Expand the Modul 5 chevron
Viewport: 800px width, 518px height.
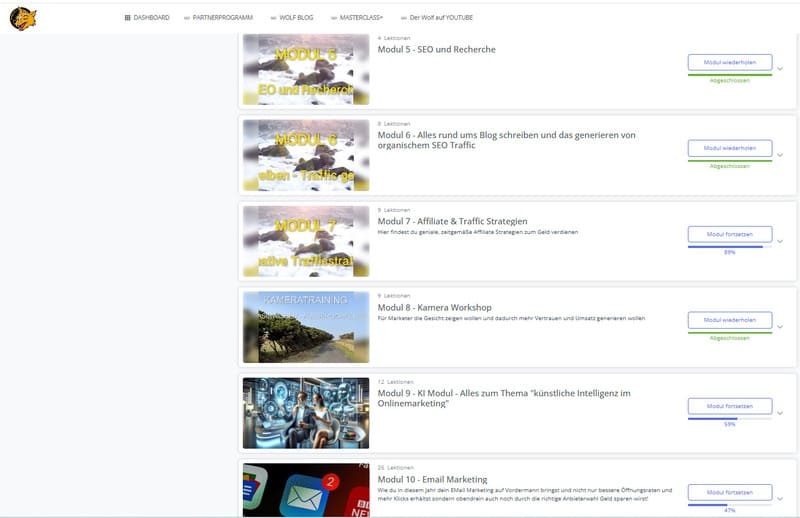(780, 69)
